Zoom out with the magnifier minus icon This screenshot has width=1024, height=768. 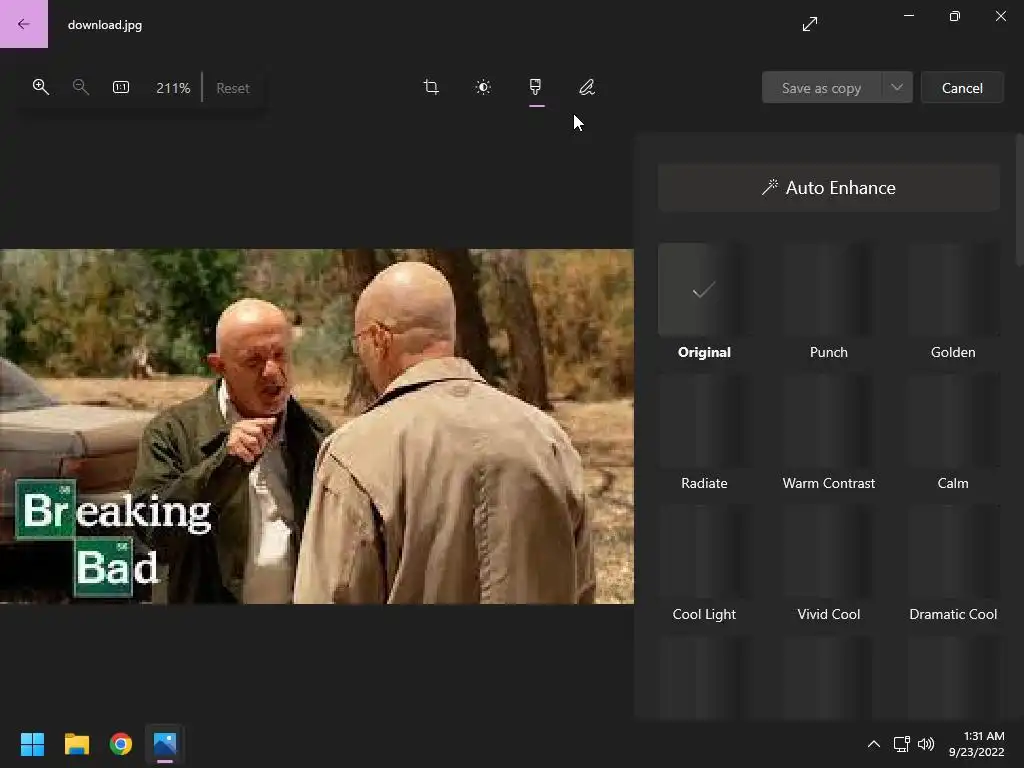pyautogui.click(x=80, y=87)
